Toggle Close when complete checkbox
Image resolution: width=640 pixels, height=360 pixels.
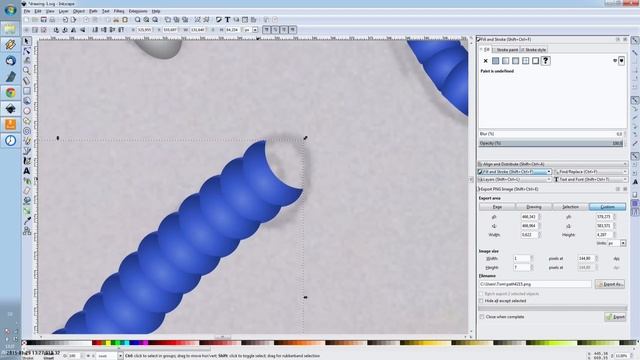point(482,317)
